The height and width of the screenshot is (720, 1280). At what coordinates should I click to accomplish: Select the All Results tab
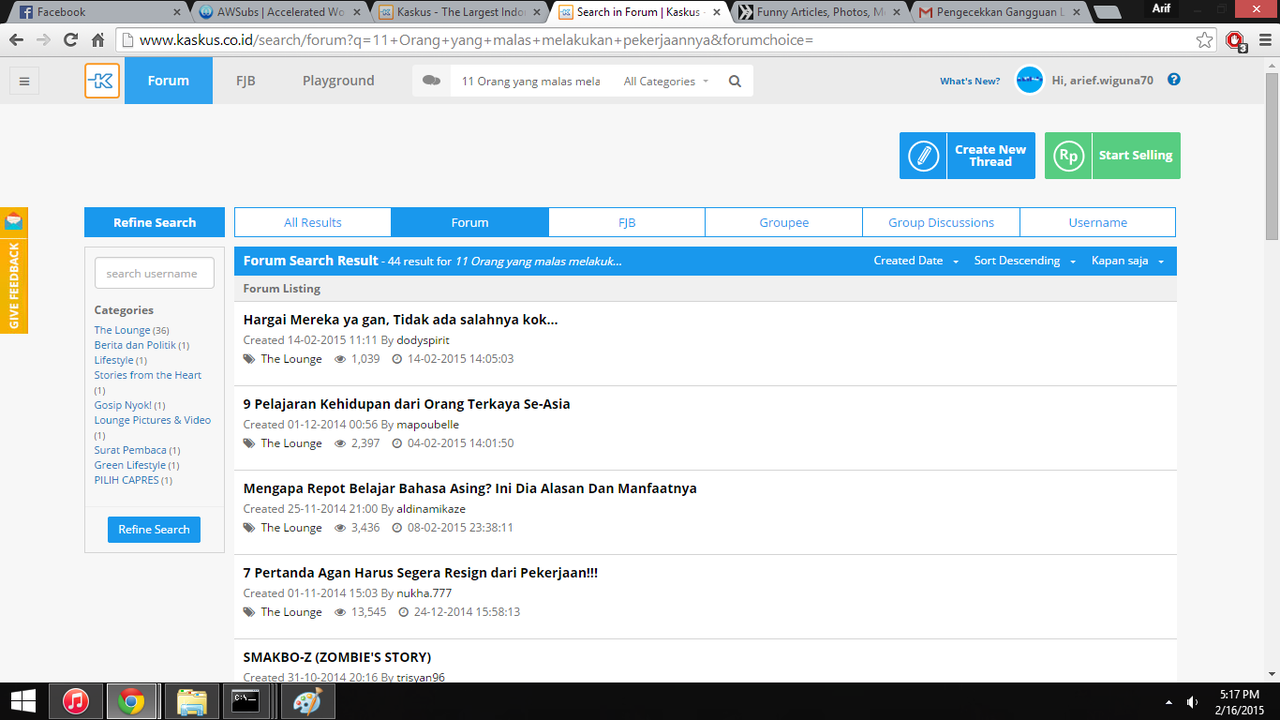313,222
